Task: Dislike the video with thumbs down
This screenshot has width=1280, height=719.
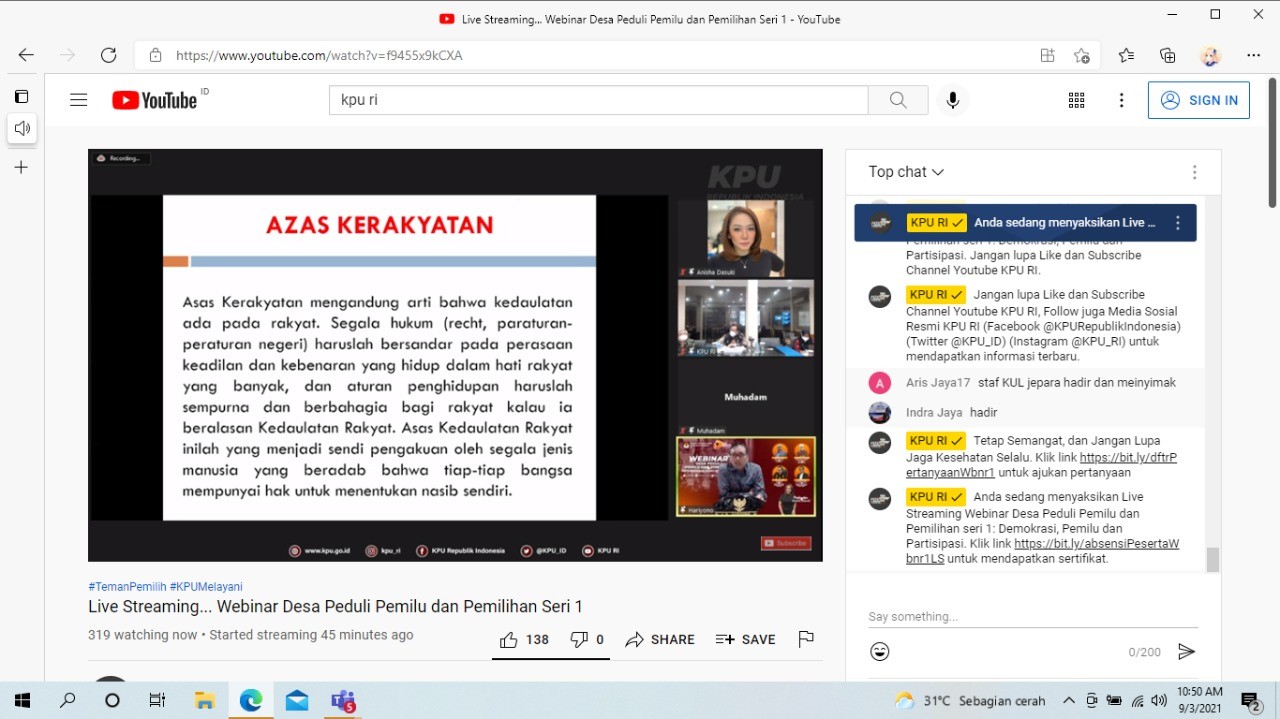Action: pyautogui.click(x=587, y=640)
